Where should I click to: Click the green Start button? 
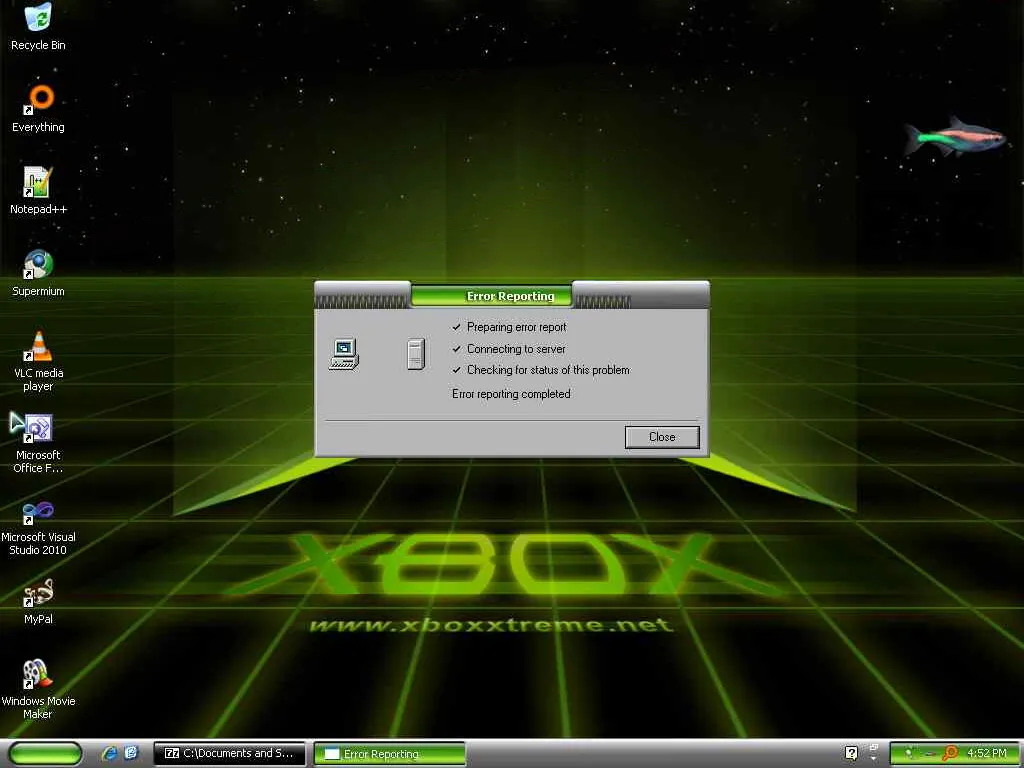pyautogui.click(x=45, y=753)
